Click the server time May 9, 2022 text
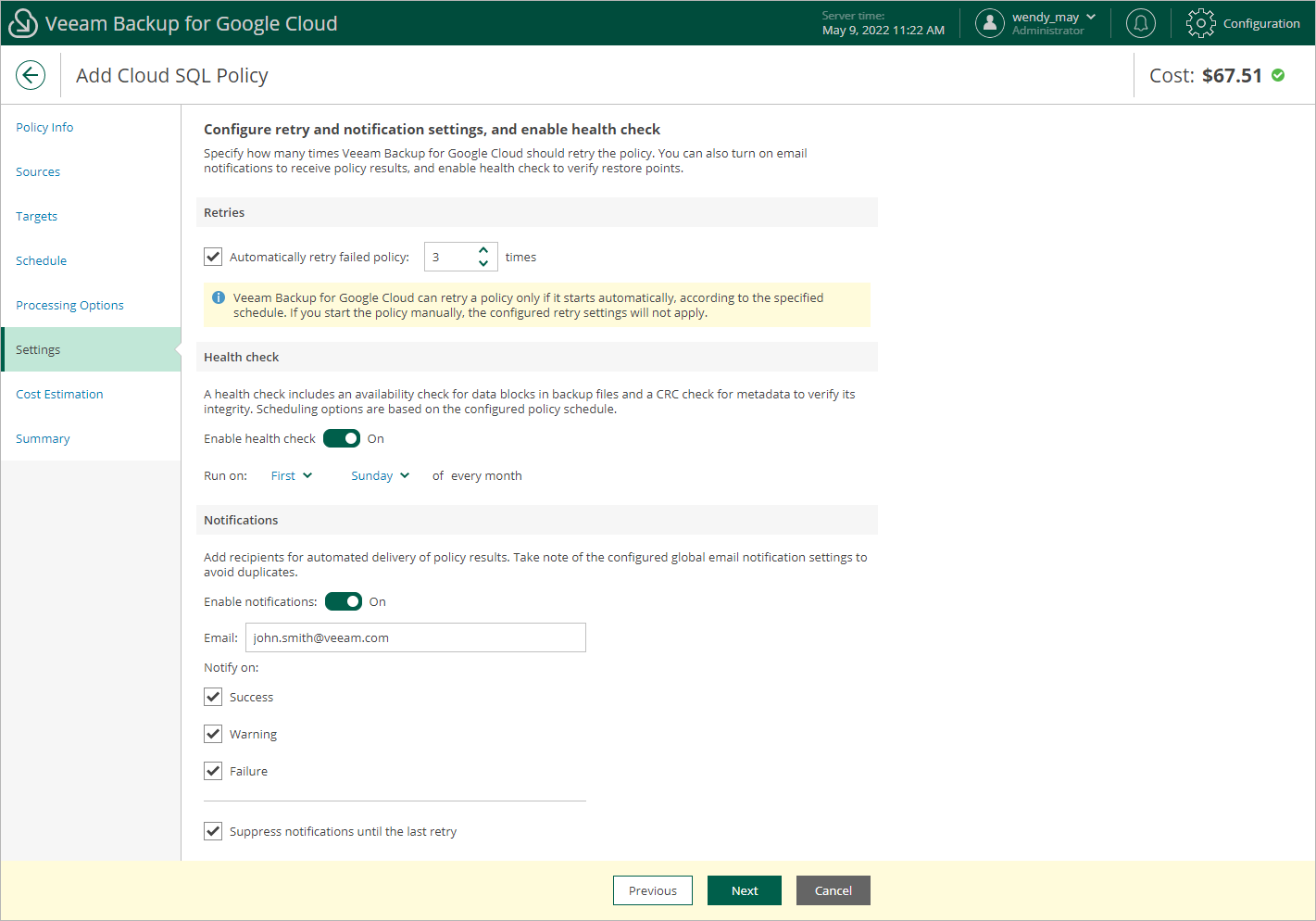 click(884, 30)
